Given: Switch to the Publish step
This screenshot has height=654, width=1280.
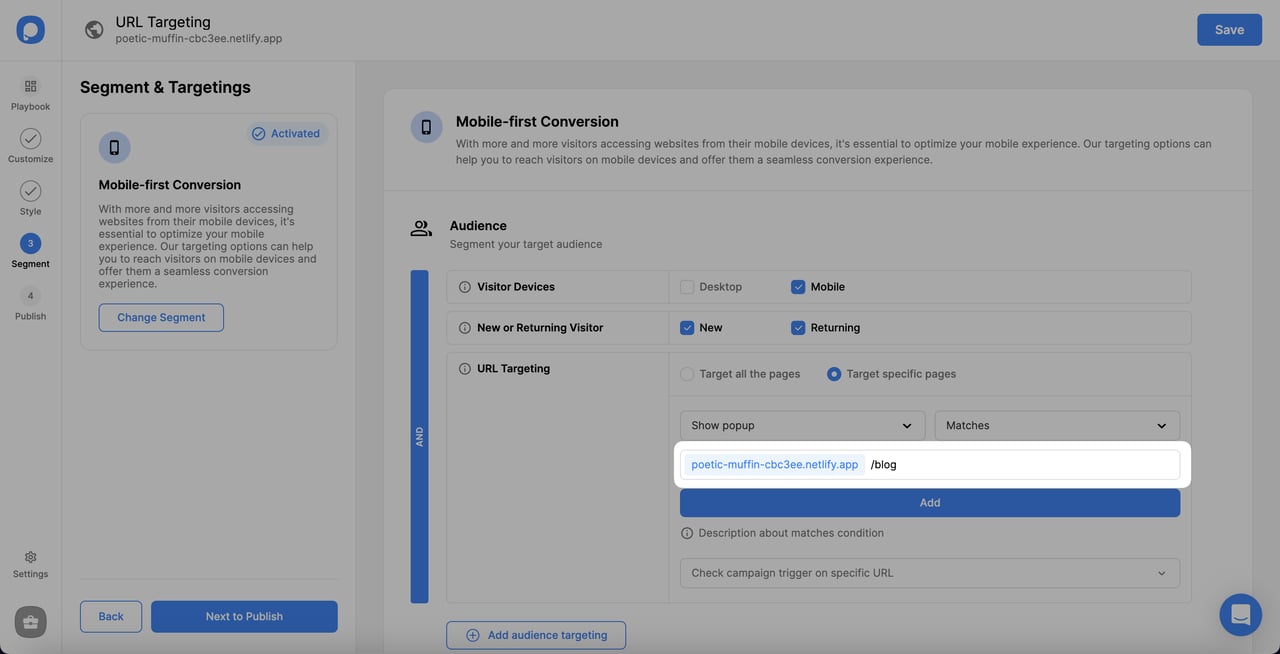Looking at the screenshot, I should tap(30, 296).
